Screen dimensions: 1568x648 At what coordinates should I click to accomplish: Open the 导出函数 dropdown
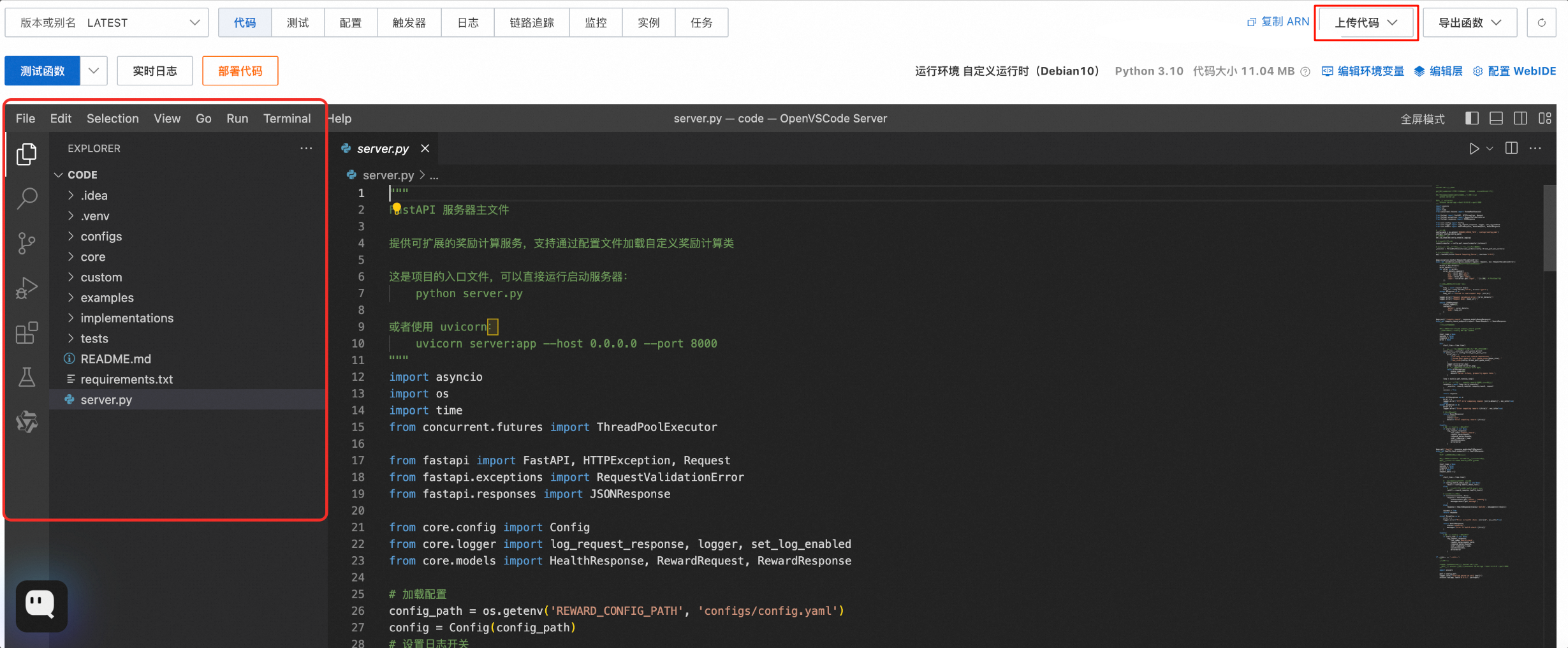[x=1470, y=23]
